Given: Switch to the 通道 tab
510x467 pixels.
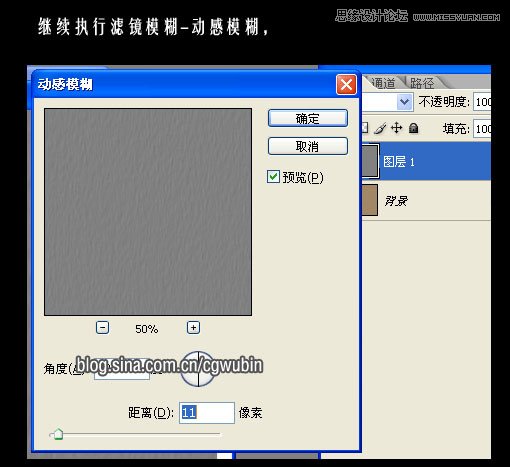Looking at the screenshot, I should click(x=383, y=83).
